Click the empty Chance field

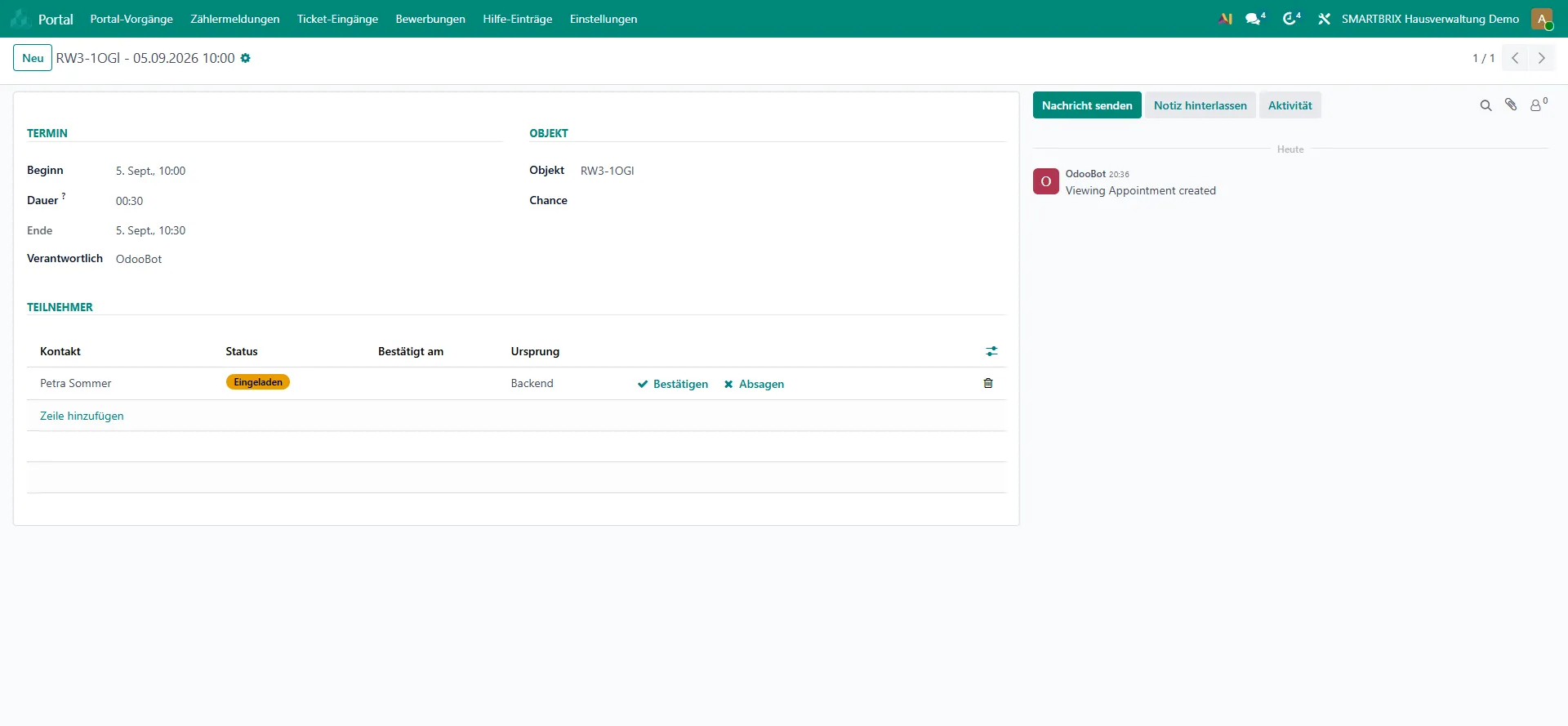793,201
